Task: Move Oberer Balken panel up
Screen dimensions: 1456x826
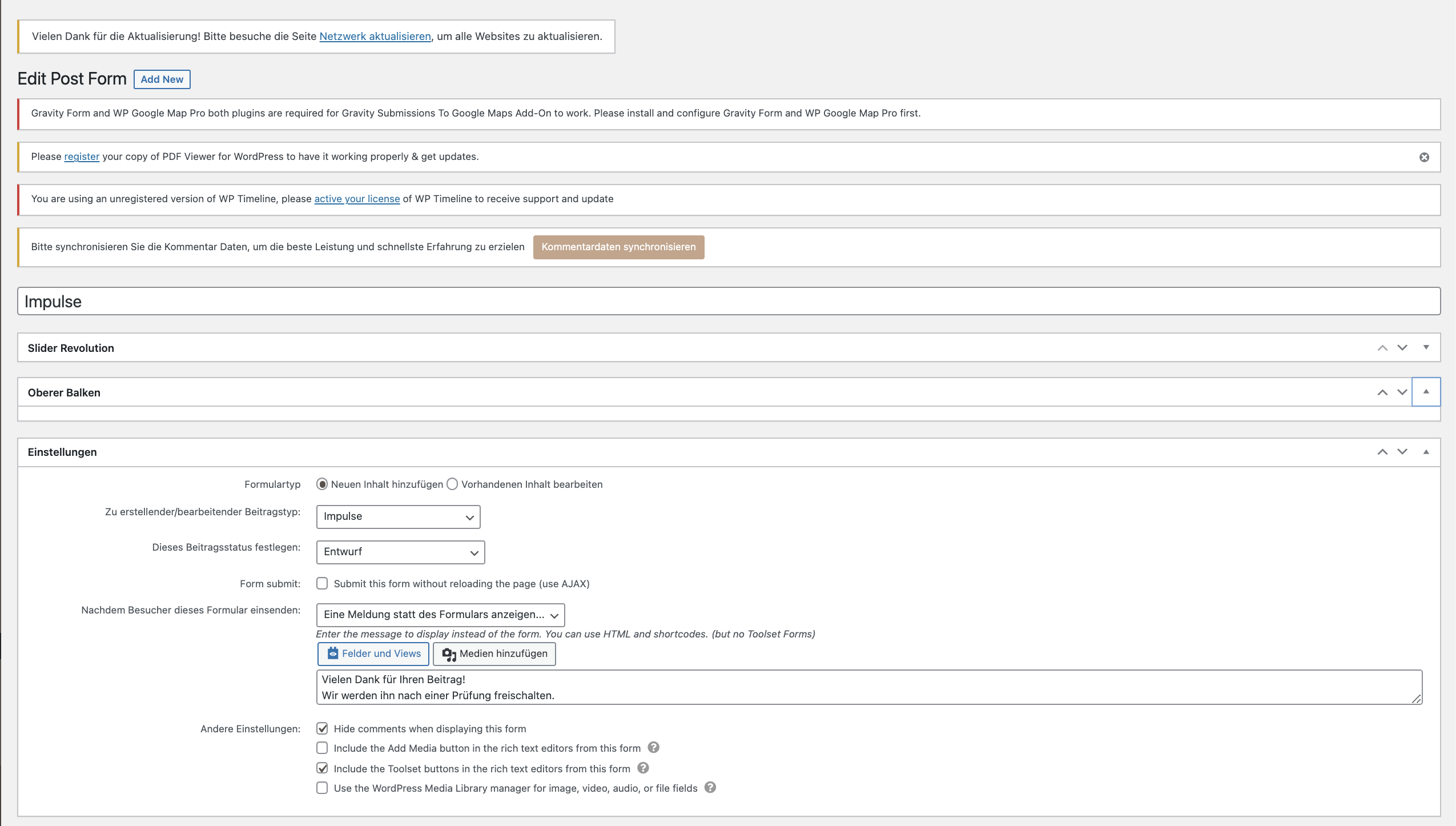Action: 1382,392
